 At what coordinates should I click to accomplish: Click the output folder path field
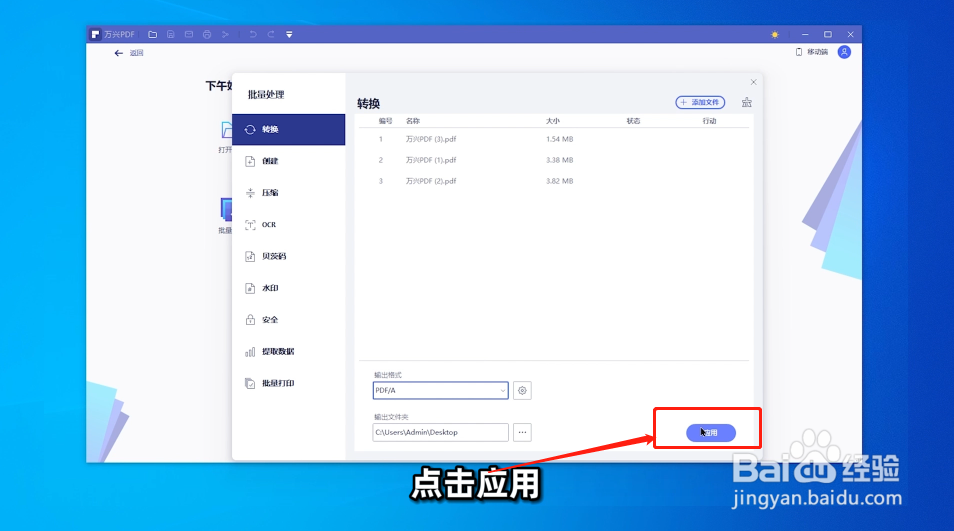pos(440,432)
